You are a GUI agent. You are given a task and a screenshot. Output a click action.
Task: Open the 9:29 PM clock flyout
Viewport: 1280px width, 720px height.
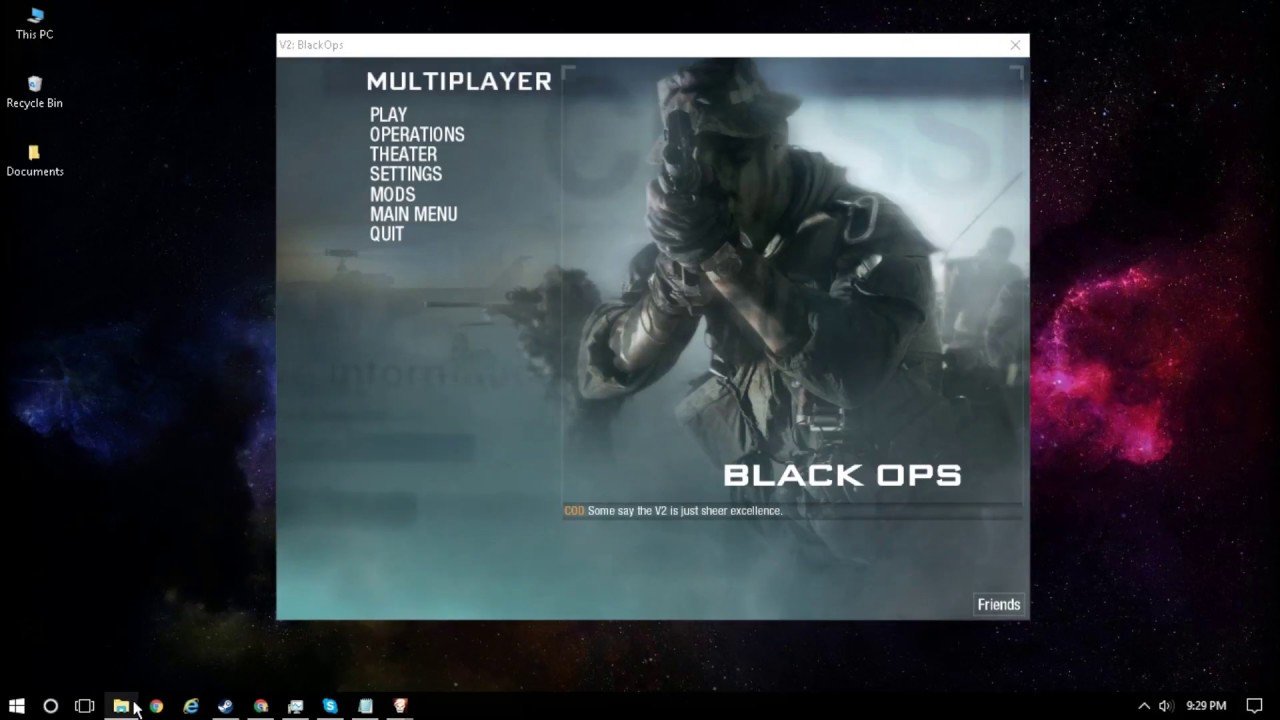tap(1206, 706)
